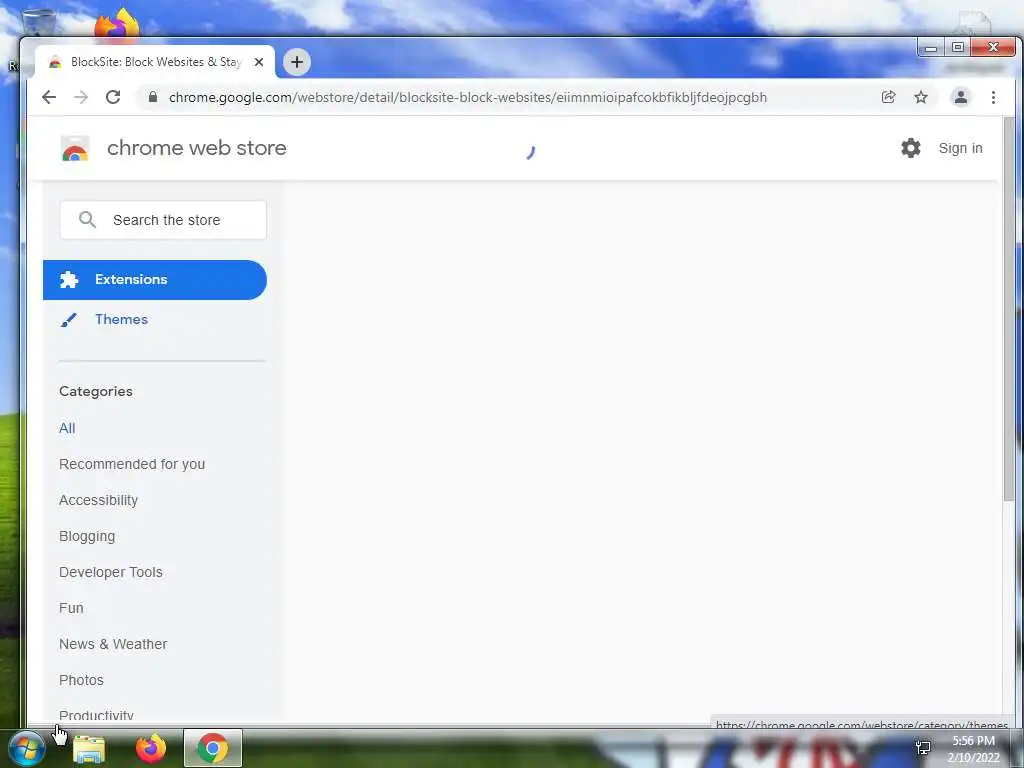Close the BlockSite tab
The height and width of the screenshot is (768, 1024).
[259, 62]
